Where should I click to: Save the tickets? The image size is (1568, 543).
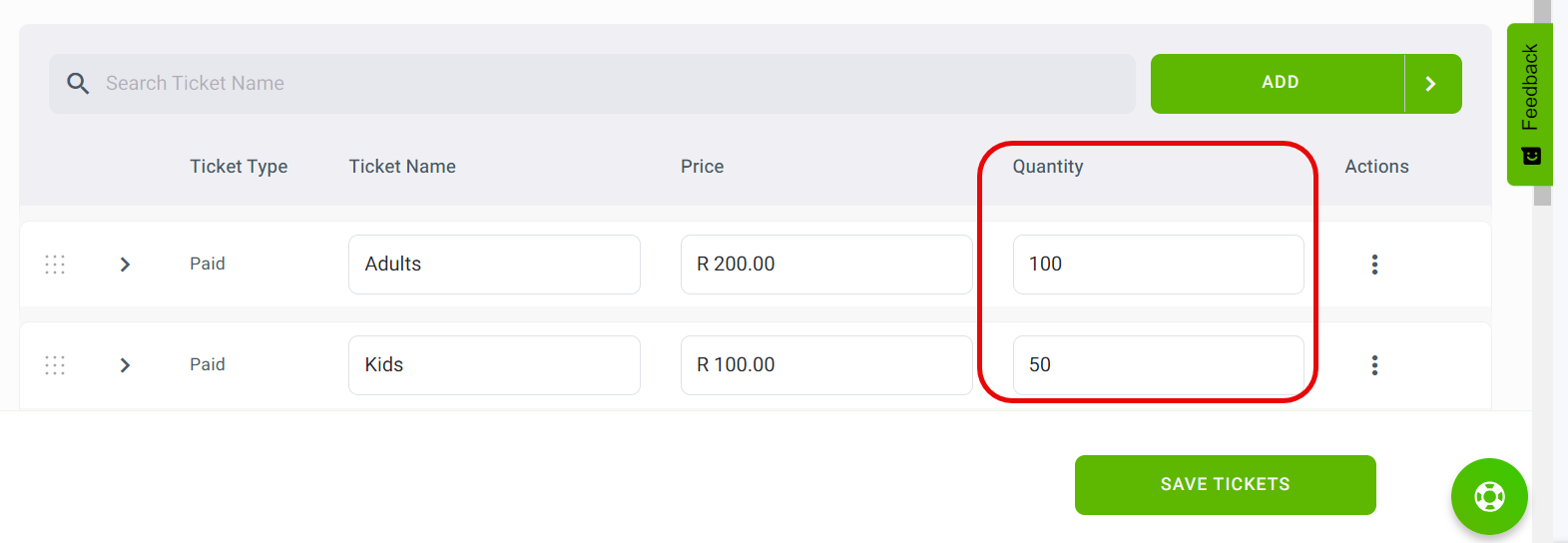[1225, 485]
